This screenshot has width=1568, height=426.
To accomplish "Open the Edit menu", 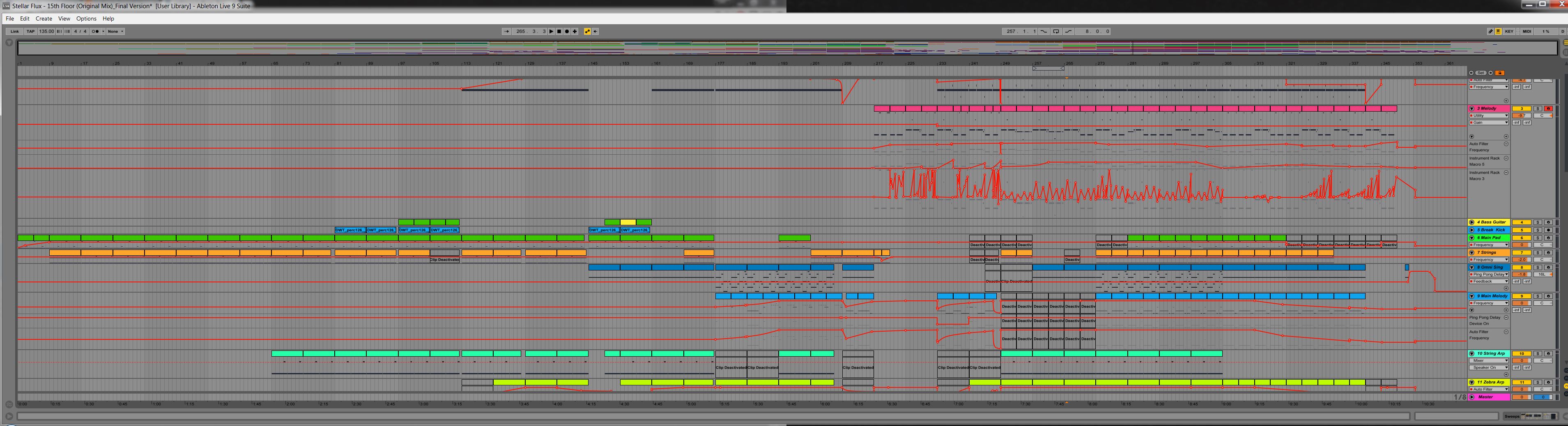I will coord(25,19).
